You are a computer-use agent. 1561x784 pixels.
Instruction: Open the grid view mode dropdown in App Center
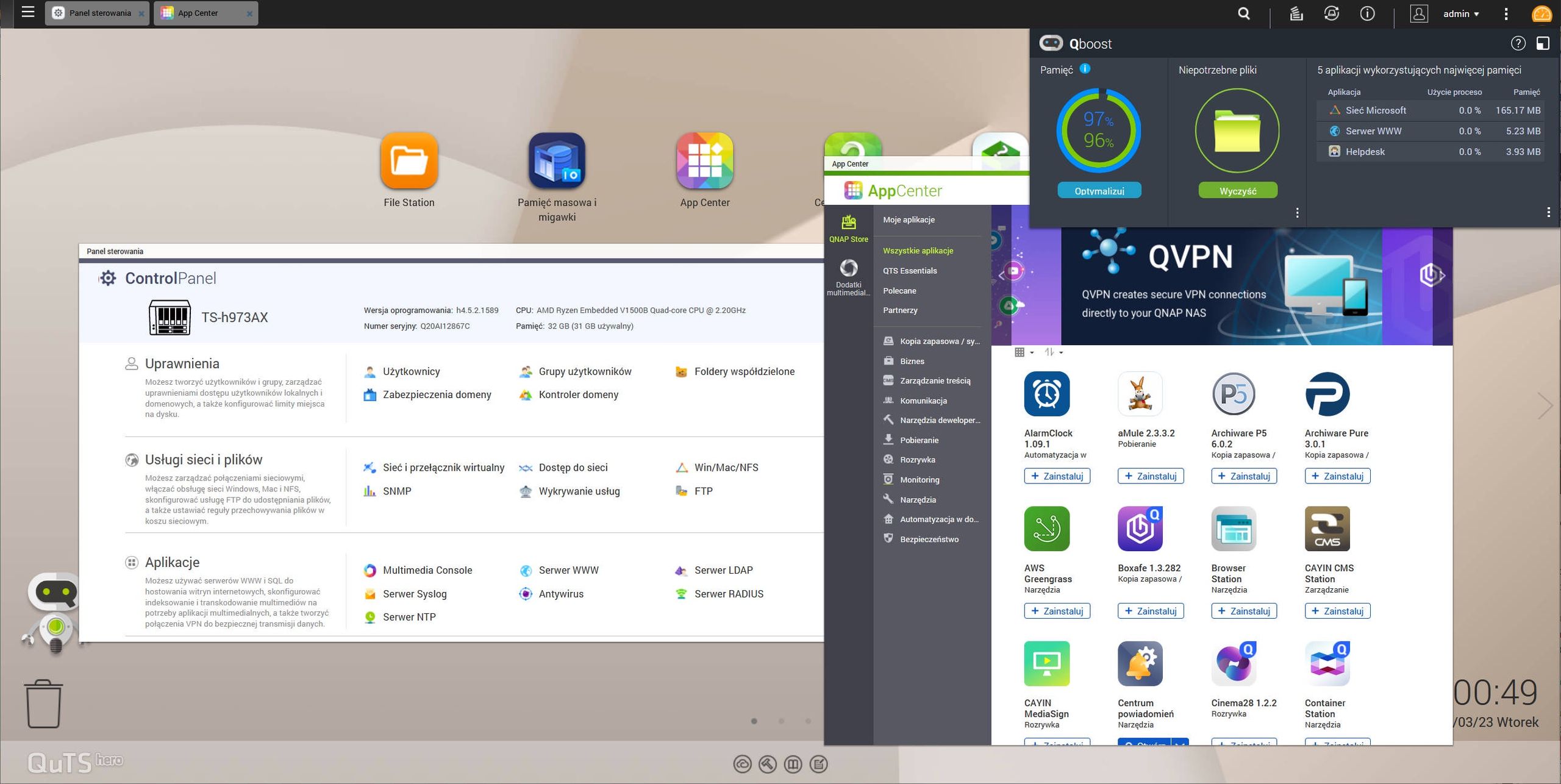[x=1024, y=352]
